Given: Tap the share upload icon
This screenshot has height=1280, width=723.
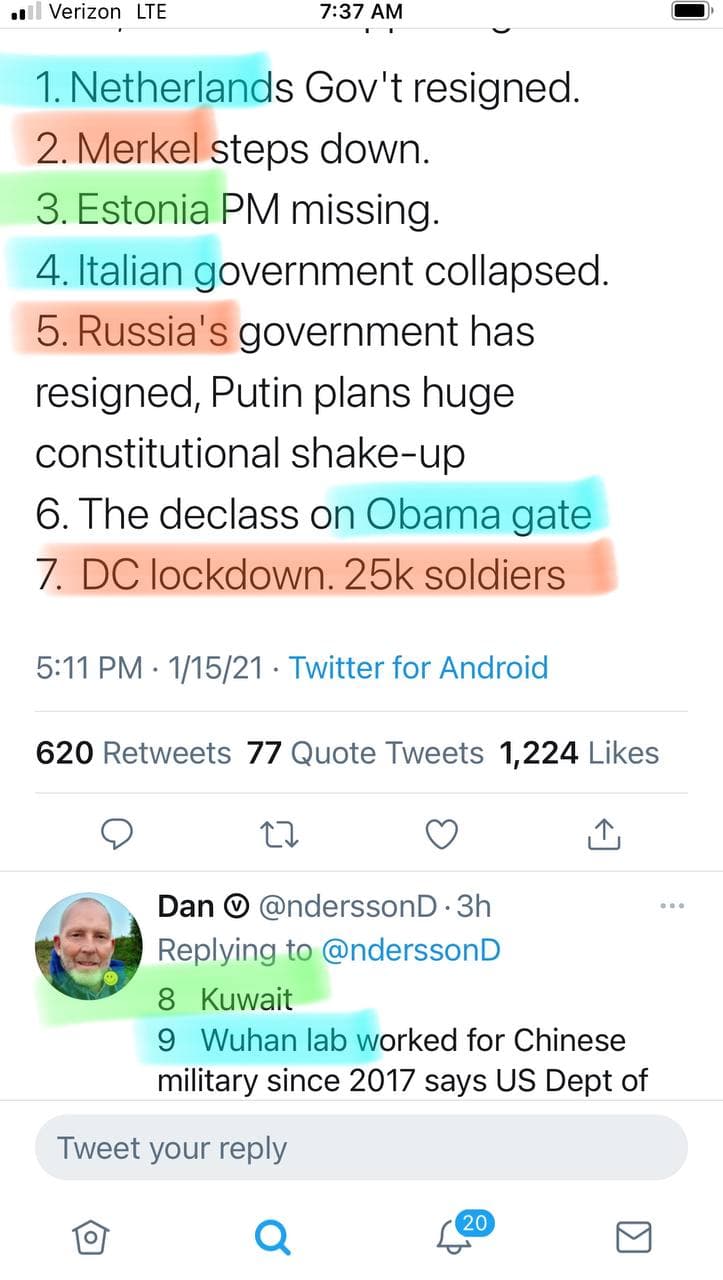Looking at the screenshot, I should [x=604, y=833].
